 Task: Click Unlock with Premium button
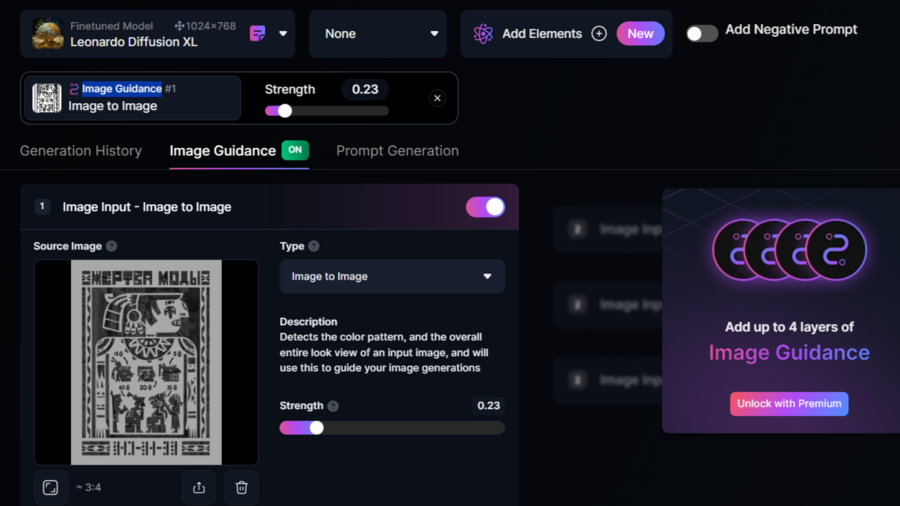[789, 404]
